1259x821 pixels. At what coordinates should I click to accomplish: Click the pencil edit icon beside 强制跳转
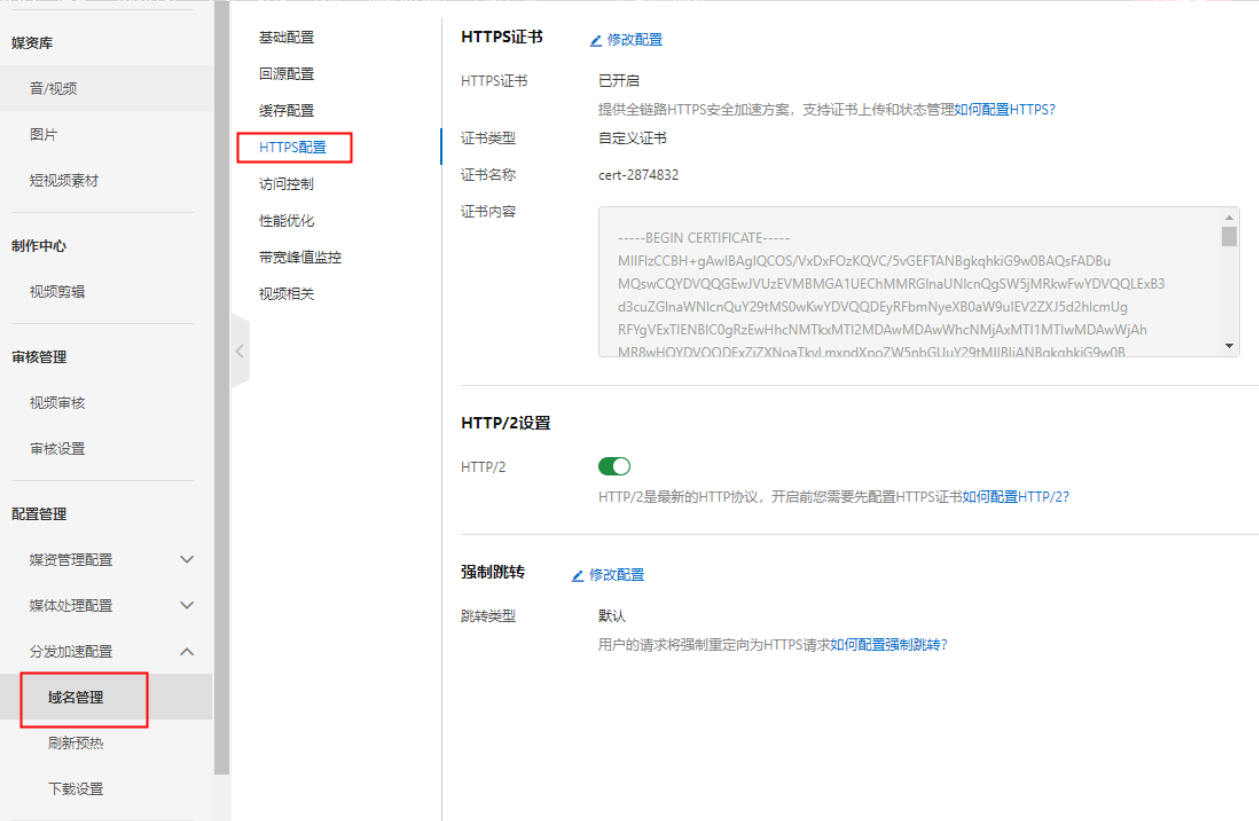point(578,575)
